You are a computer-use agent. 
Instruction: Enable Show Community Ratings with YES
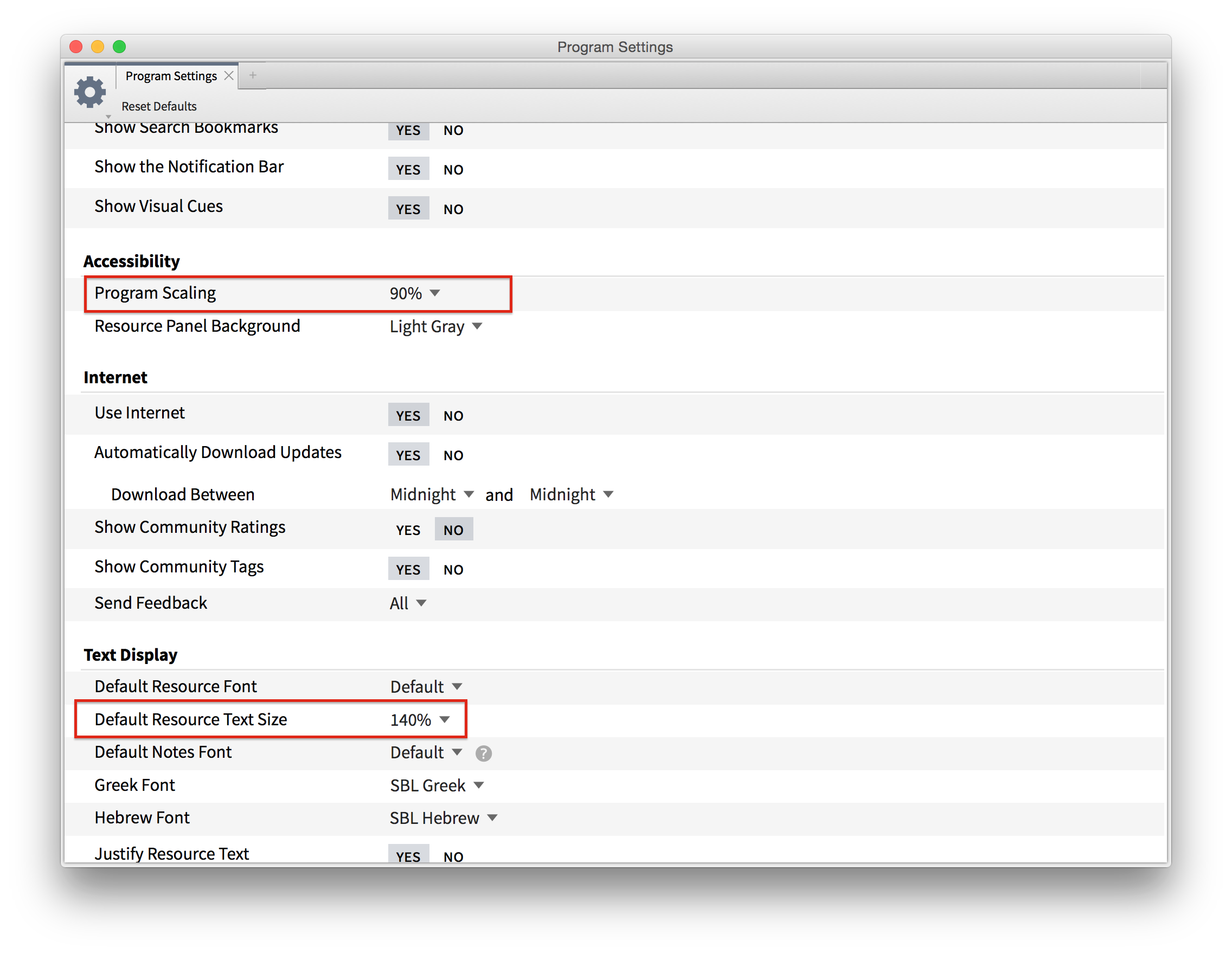click(x=408, y=530)
